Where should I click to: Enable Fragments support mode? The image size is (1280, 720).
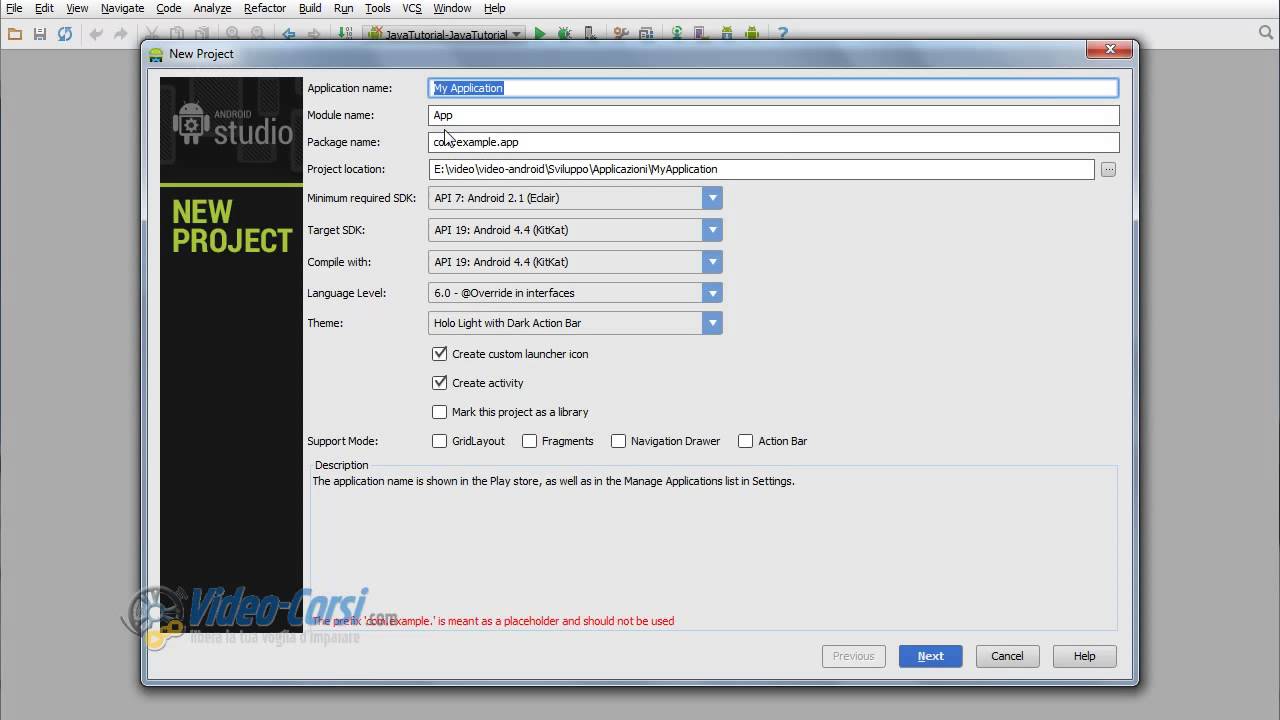point(530,441)
